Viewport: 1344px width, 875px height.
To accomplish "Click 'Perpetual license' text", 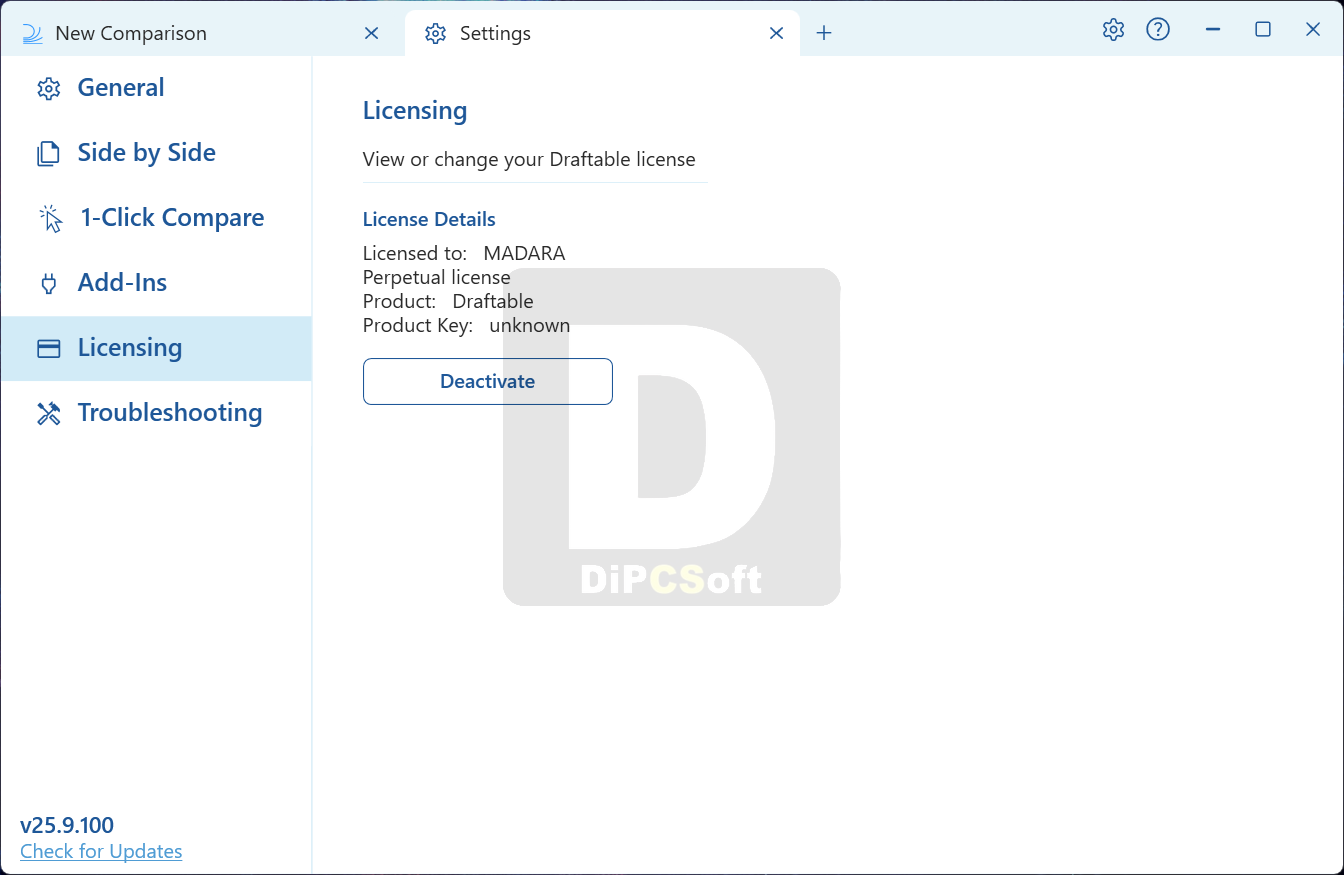I will 436,277.
